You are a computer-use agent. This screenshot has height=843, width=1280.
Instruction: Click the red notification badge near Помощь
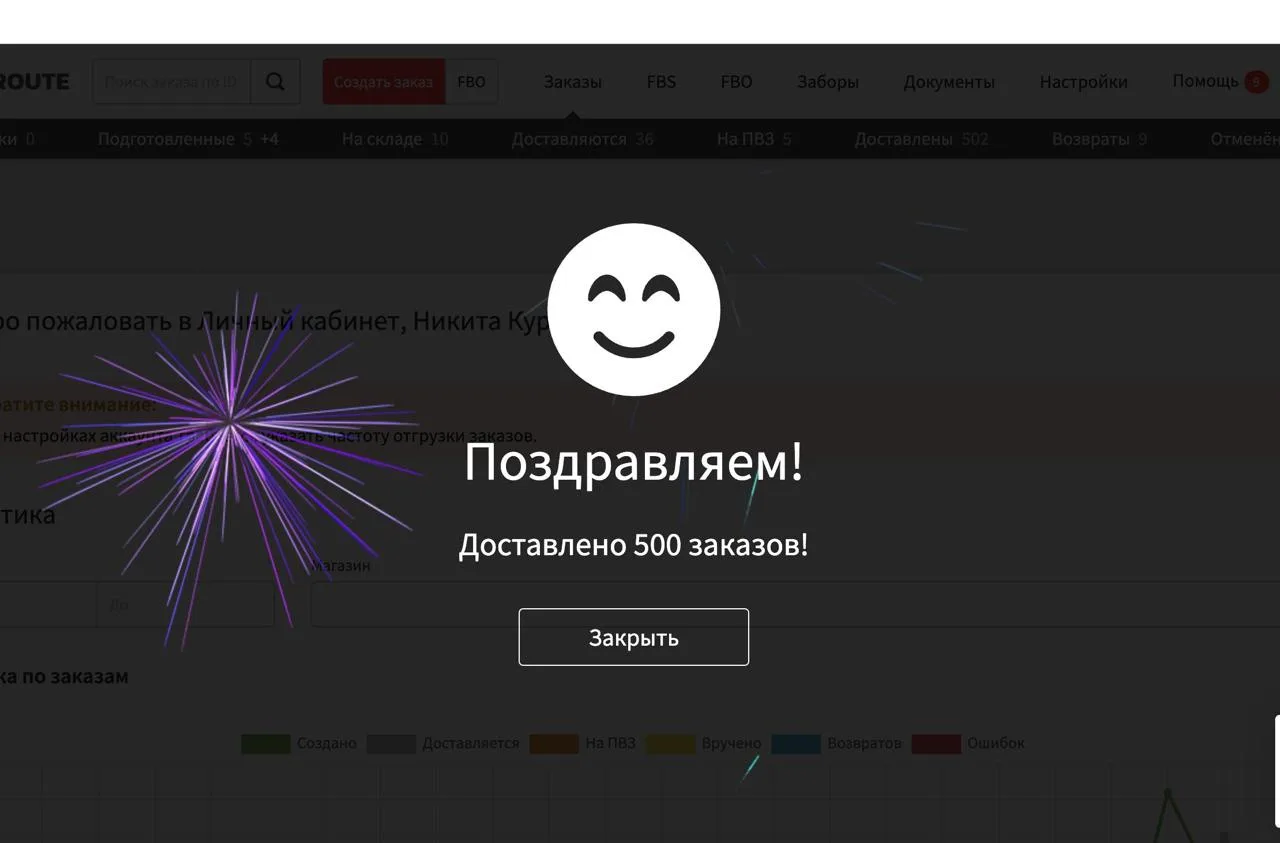coord(1257,82)
